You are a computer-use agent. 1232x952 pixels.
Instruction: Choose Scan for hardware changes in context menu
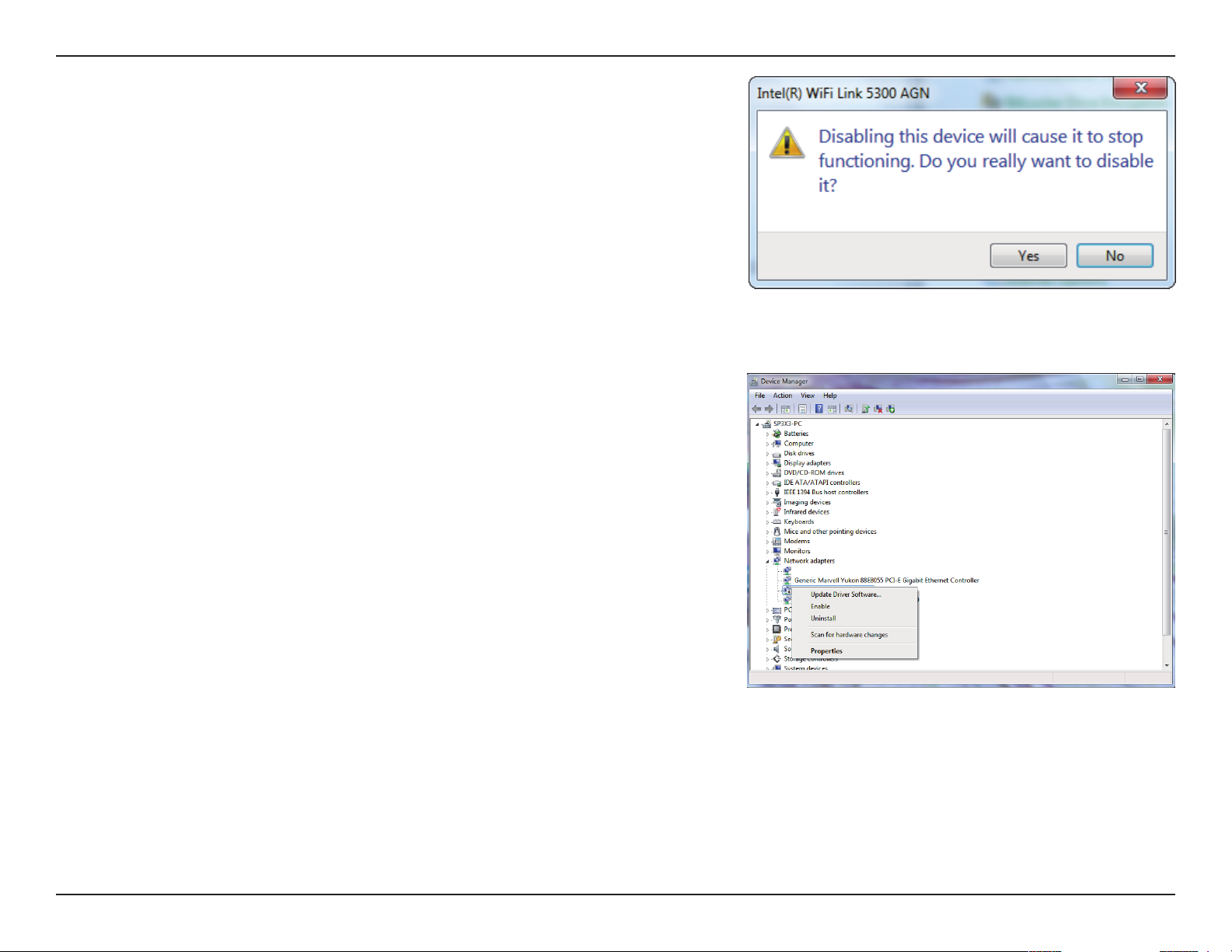[x=853, y=635]
